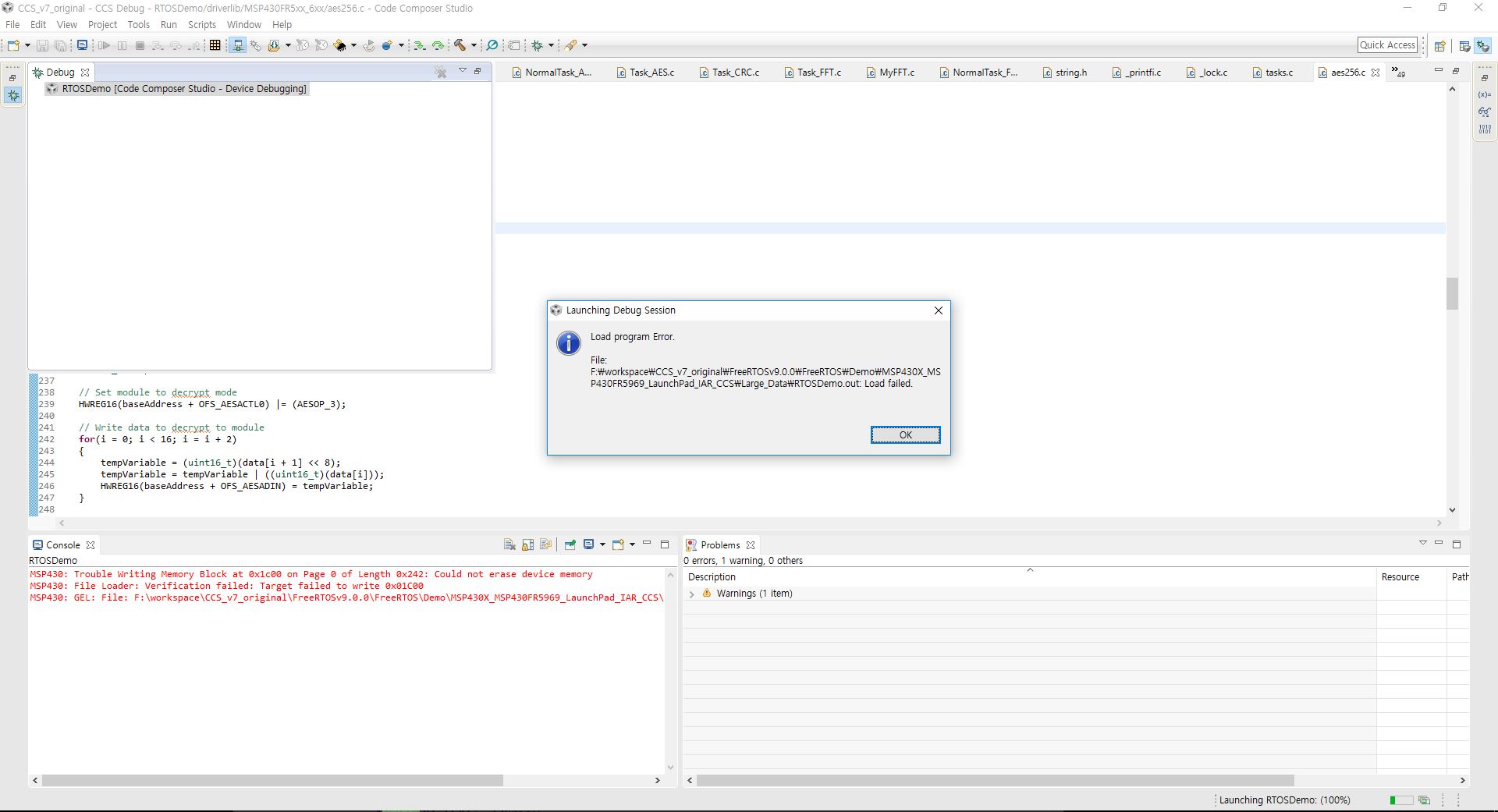
Task: Open the Scripts menu
Action: [202, 24]
